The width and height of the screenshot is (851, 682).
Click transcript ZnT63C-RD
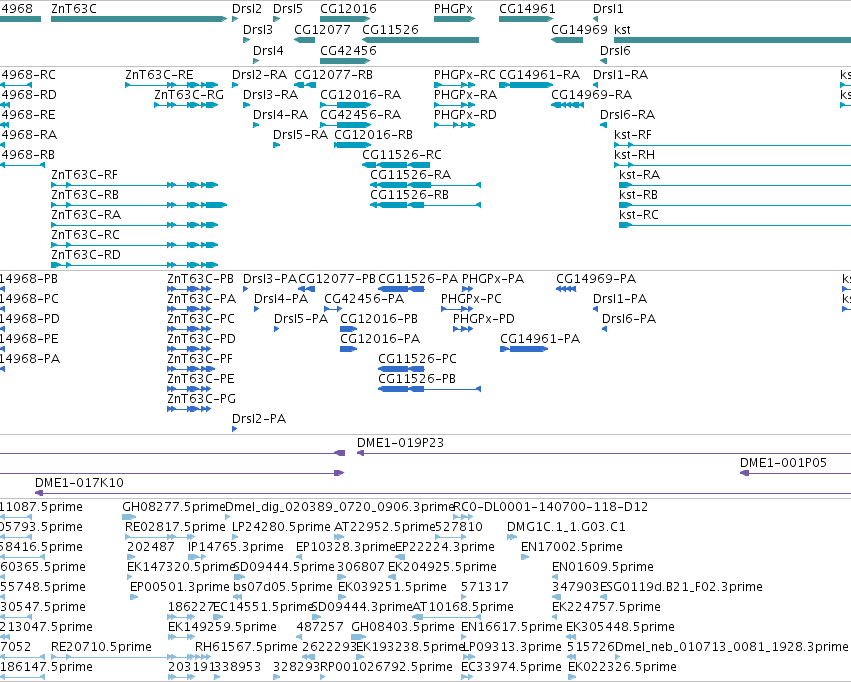(86, 254)
